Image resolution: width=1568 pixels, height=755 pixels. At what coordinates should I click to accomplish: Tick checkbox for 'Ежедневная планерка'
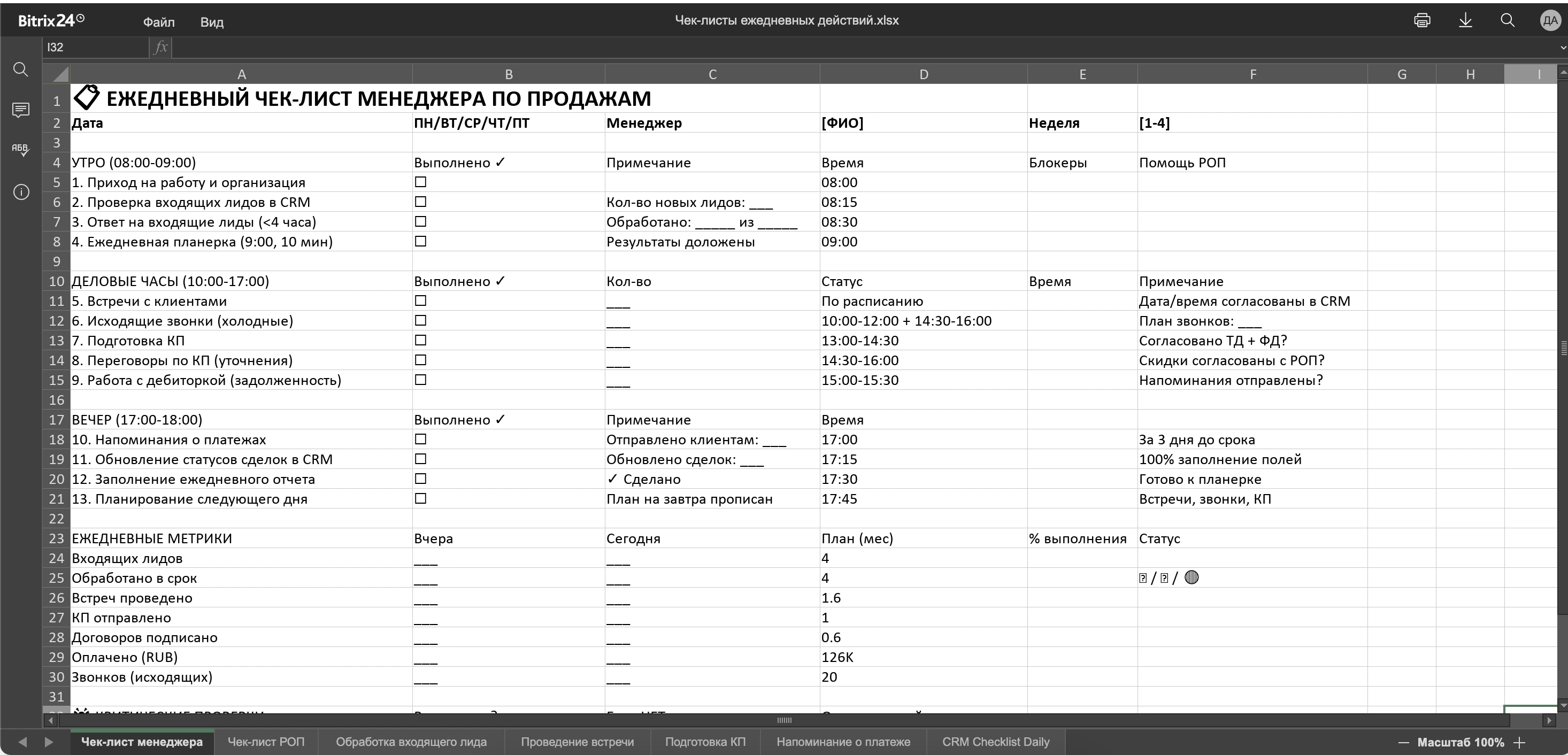[420, 241]
